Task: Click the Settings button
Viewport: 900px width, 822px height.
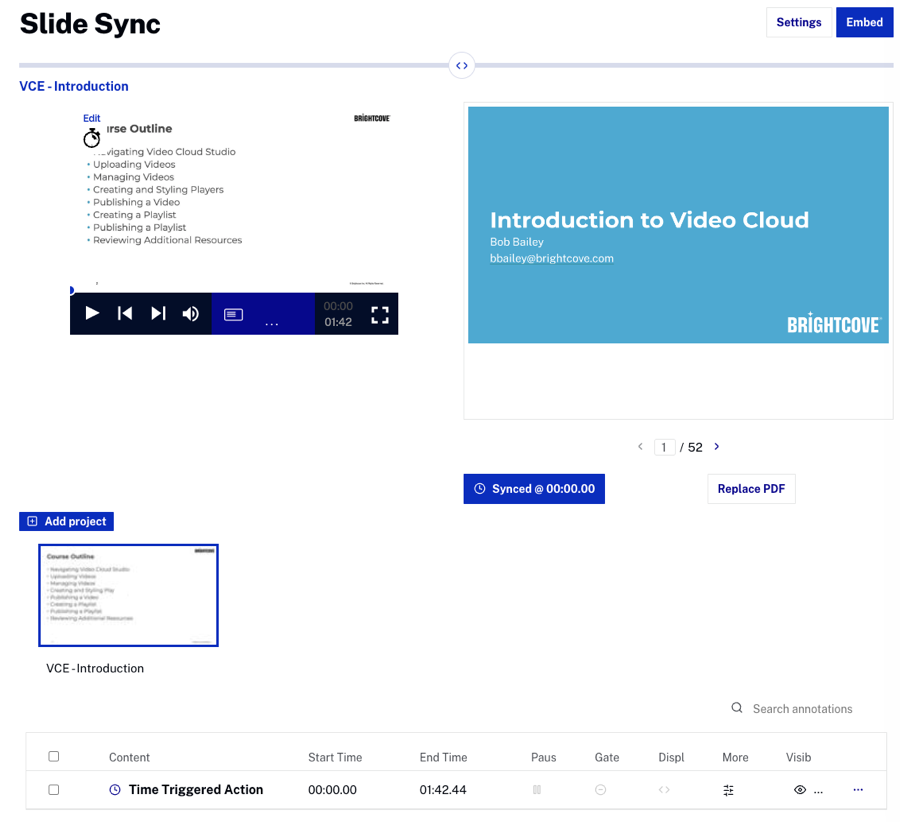Action: point(798,22)
